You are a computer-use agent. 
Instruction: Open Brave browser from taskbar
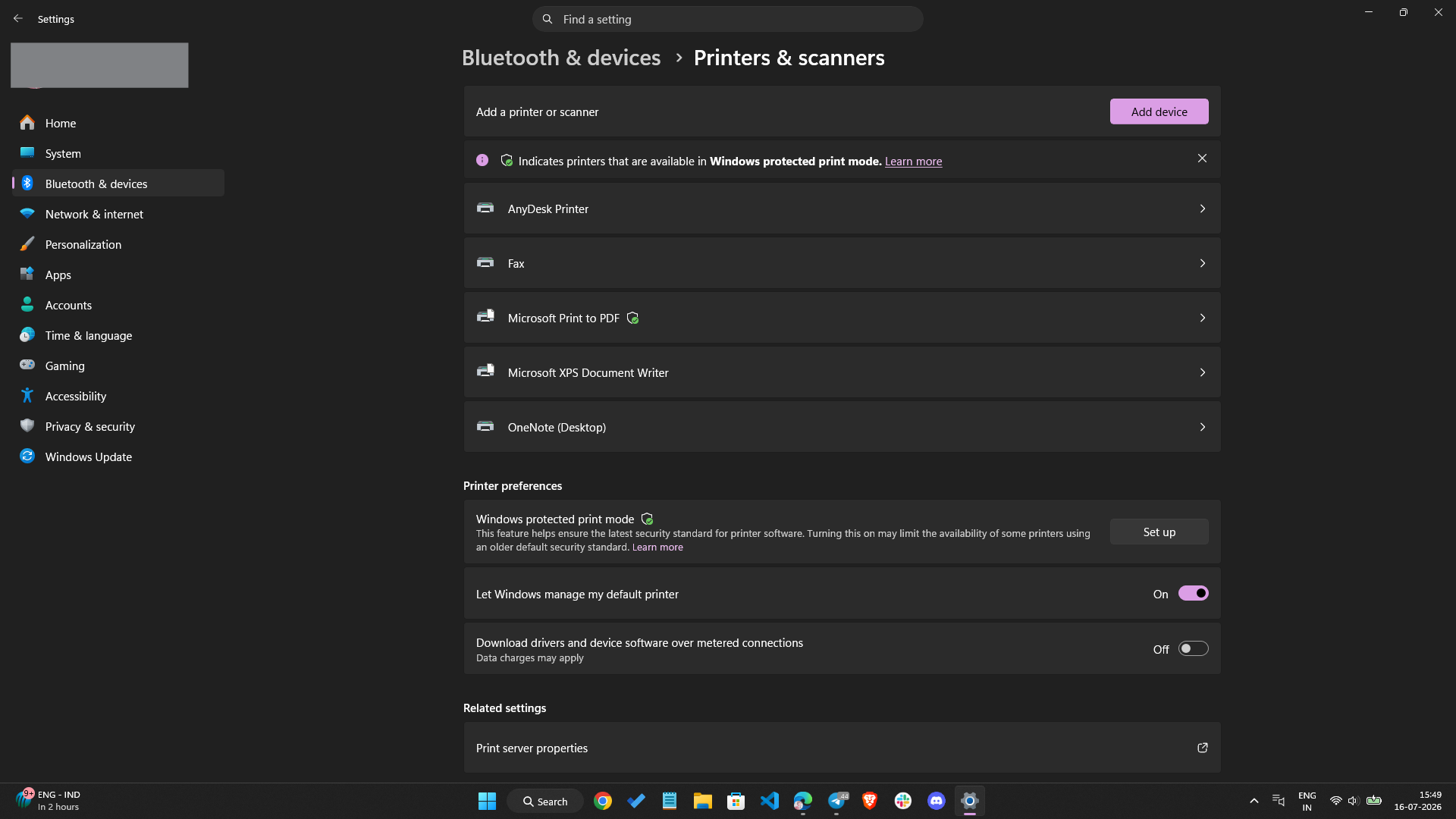tap(870, 801)
